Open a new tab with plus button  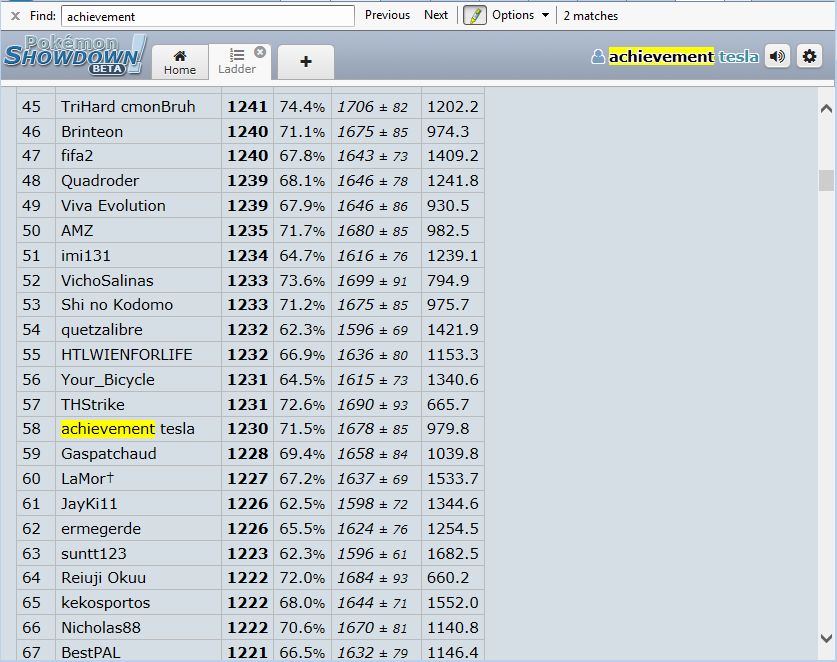click(305, 62)
